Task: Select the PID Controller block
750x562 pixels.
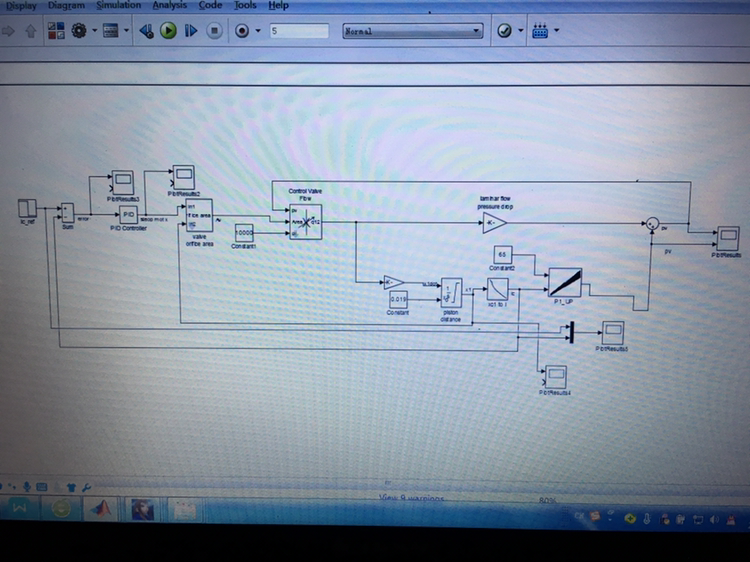Action: (x=128, y=215)
